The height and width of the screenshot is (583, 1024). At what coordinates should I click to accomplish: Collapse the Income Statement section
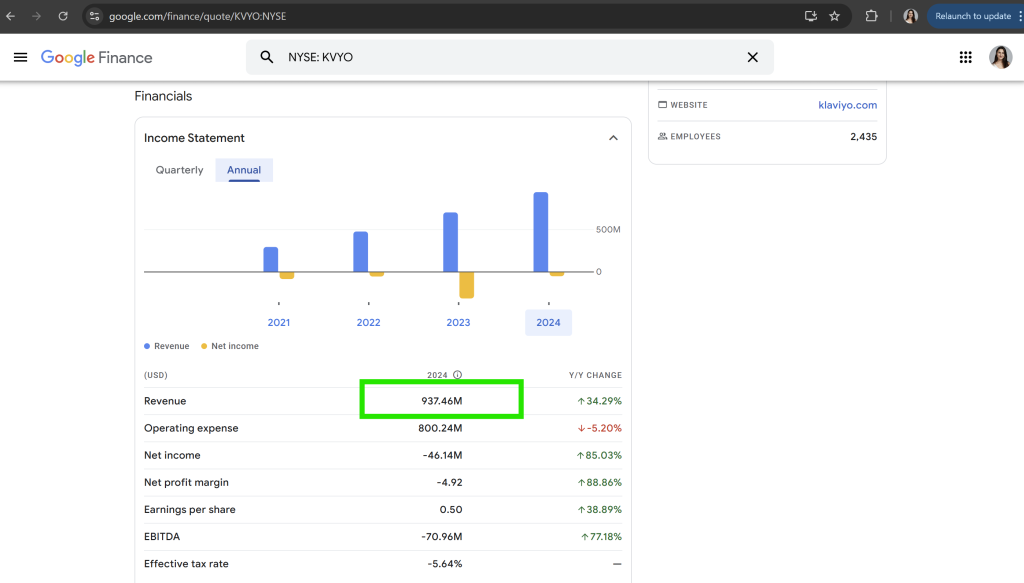[x=613, y=138]
